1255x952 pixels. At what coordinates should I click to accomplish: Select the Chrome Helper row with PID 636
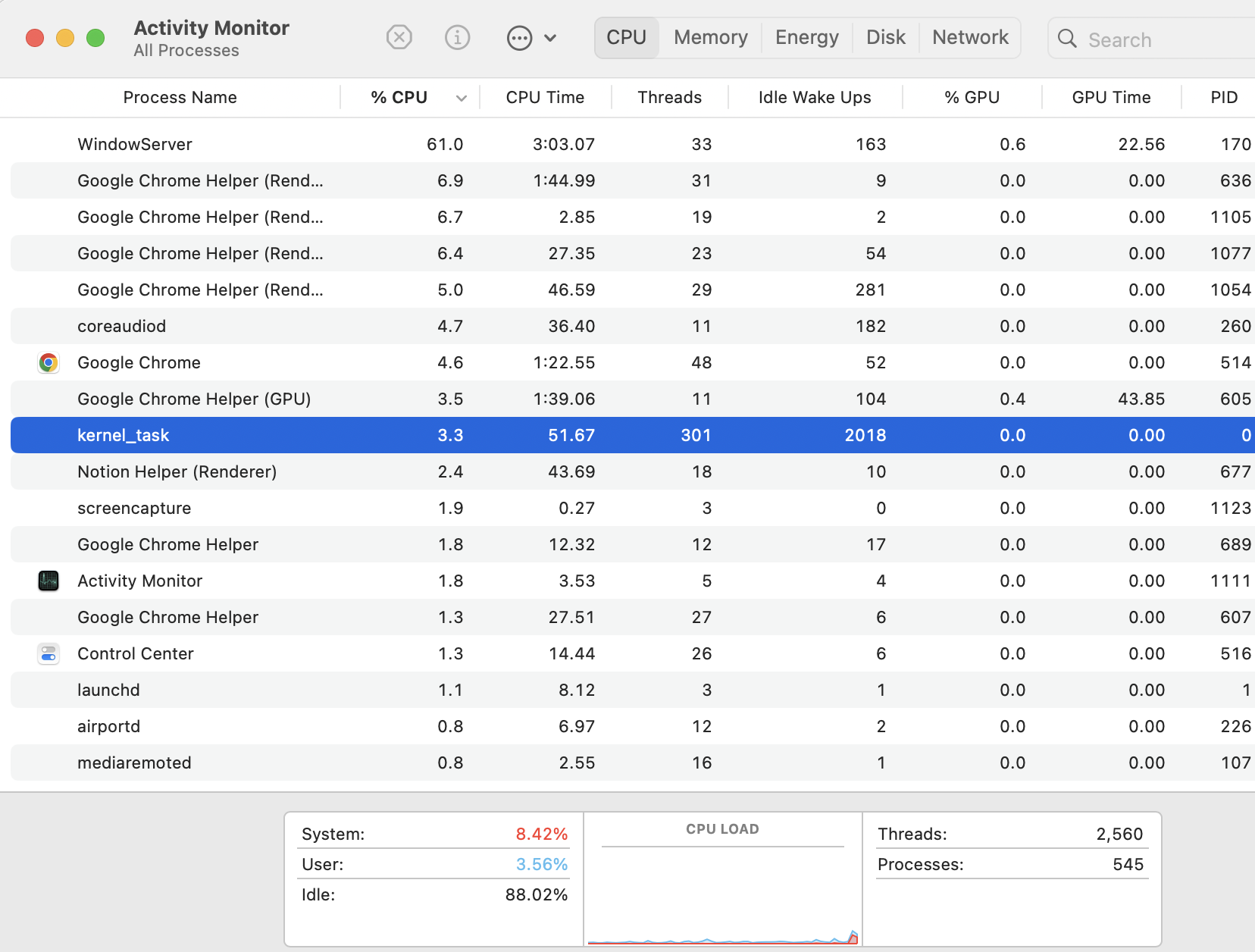(x=633, y=180)
